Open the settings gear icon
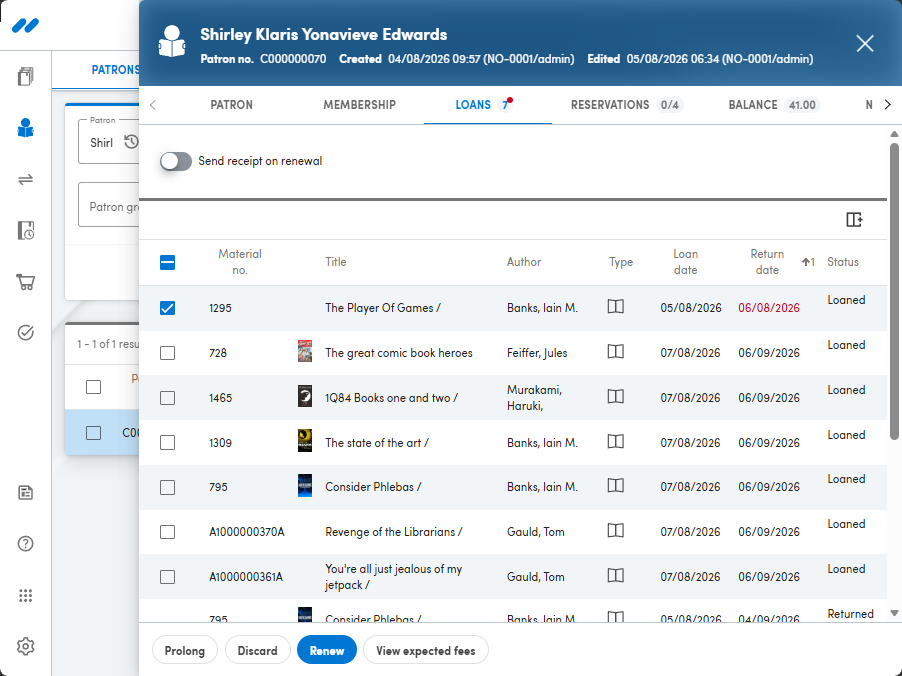The height and width of the screenshot is (676, 902). click(x=25, y=647)
